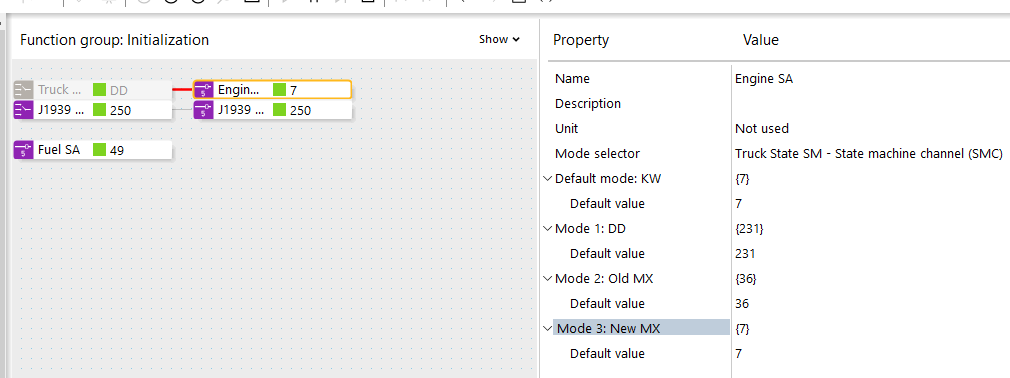
Task: Select the Mode 1: DD row label
Action: point(591,229)
